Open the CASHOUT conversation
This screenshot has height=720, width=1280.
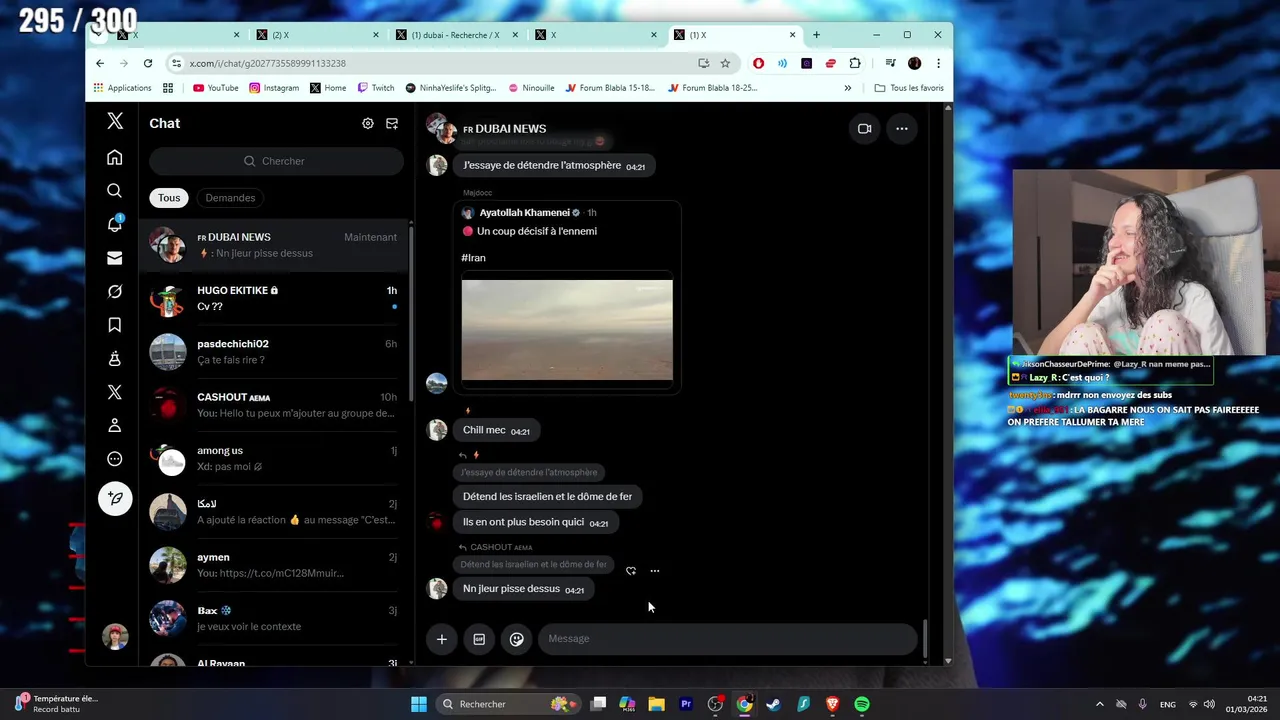pos(274,405)
